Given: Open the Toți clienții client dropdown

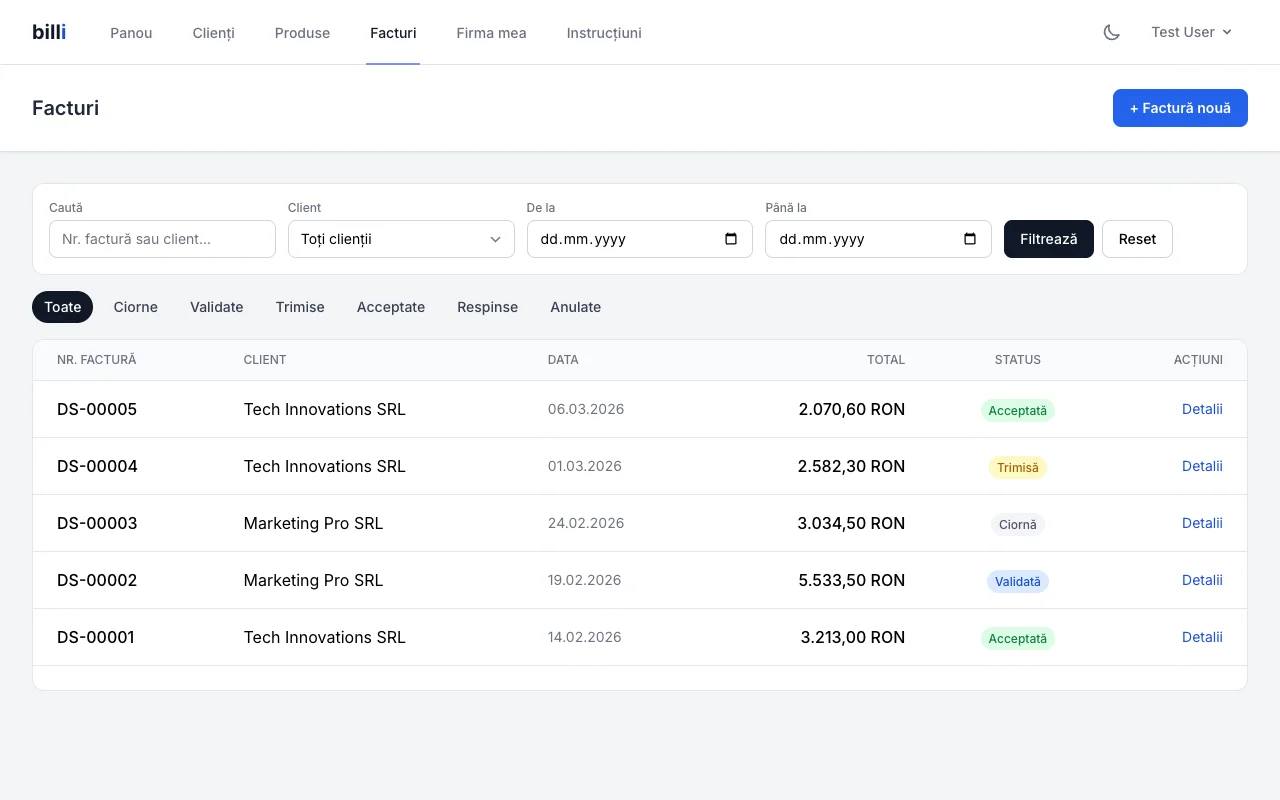Looking at the screenshot, I should point(401,239).
